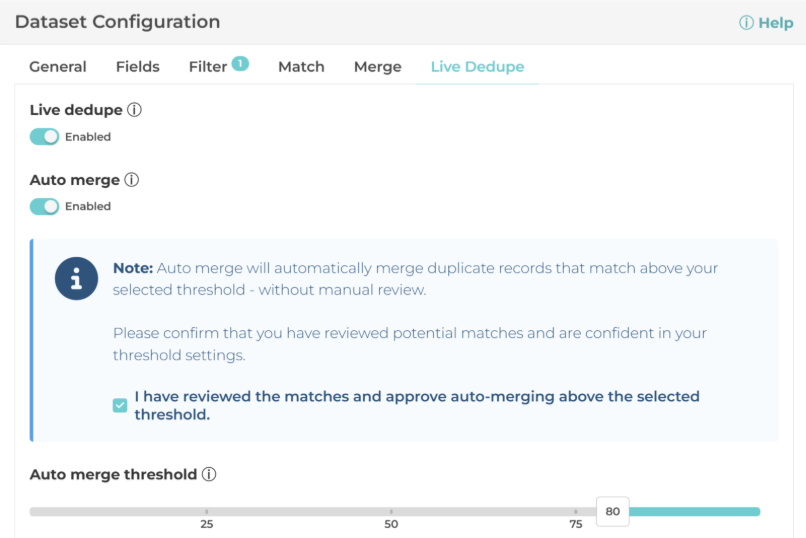The height and width of the screenshot is (538, 806).
Task: Open the Fields tab
Action: pyautogui.click(x=138, y=67)
